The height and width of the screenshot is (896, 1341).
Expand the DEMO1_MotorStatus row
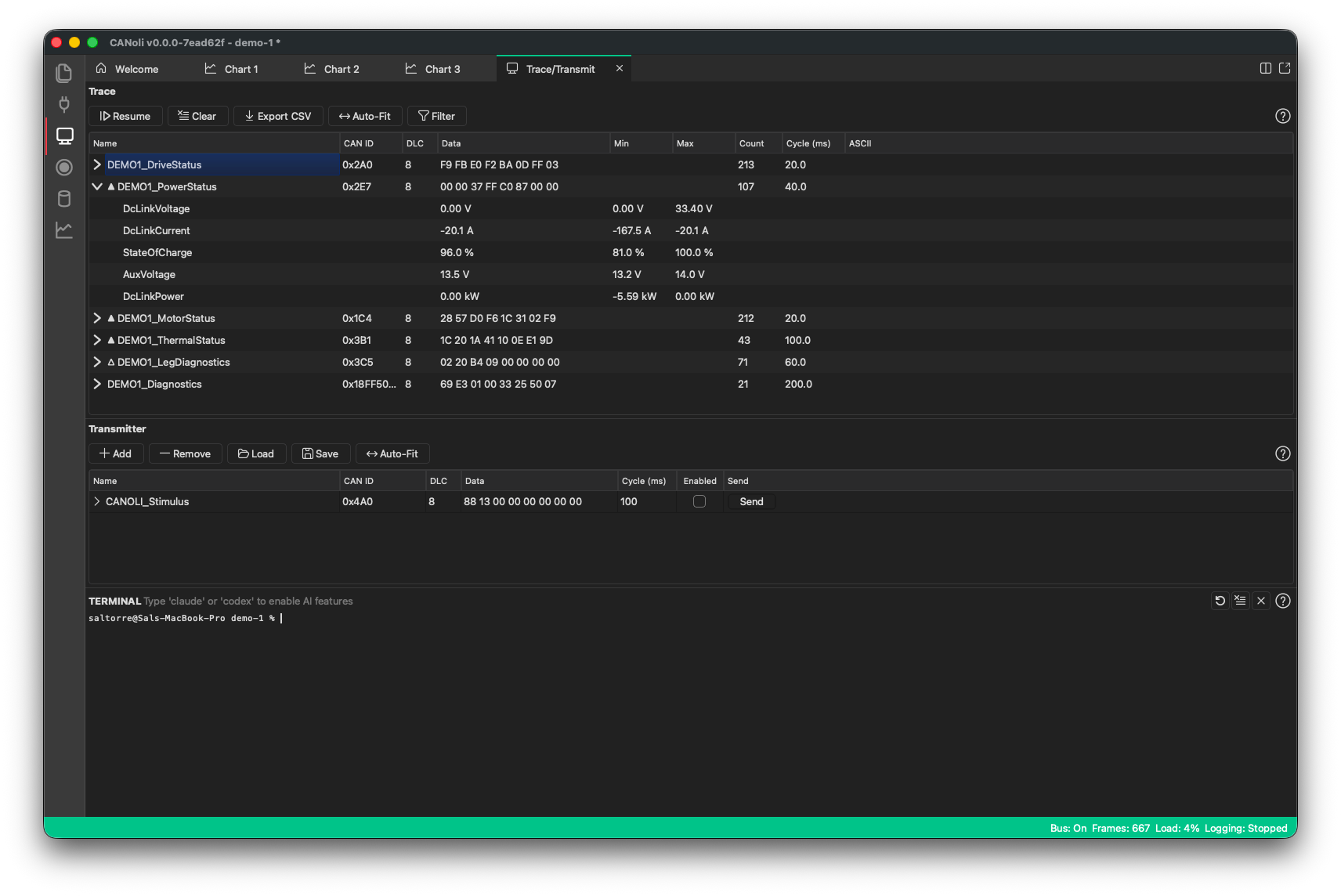[97, 318]
